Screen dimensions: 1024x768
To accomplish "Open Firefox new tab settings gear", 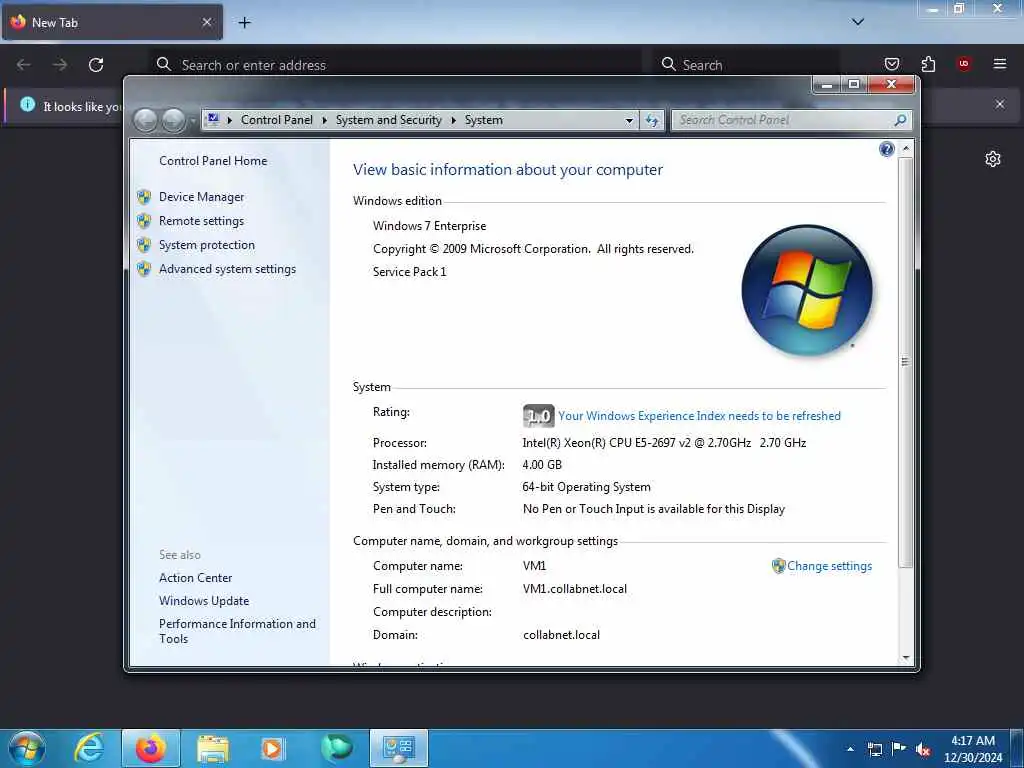I will pos(993,159).
